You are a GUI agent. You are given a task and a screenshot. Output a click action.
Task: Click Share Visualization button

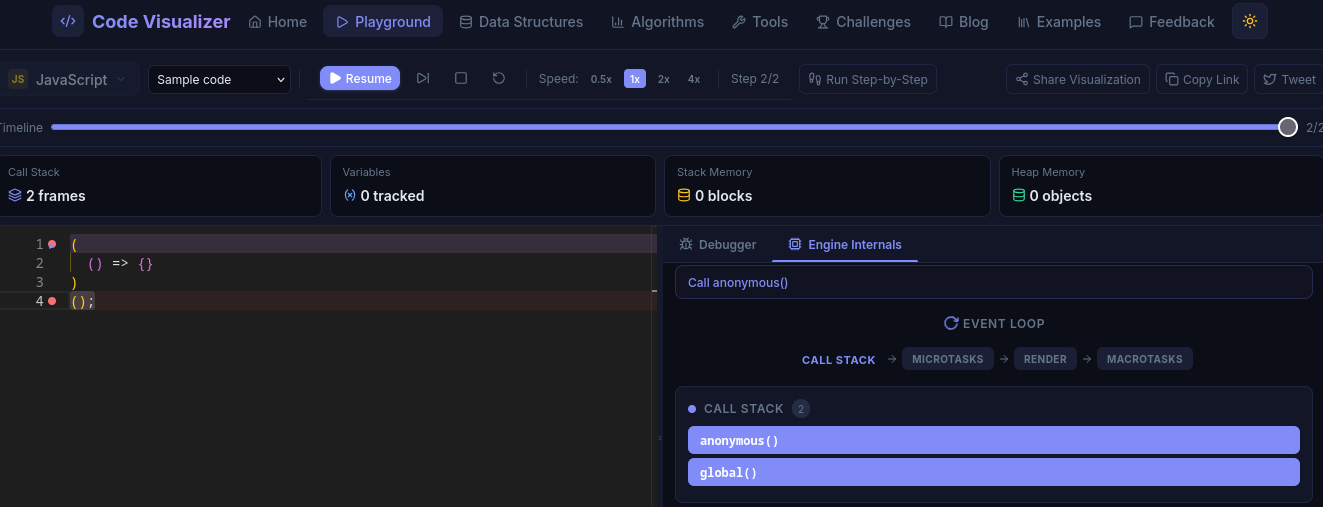tap(1078, 79)
